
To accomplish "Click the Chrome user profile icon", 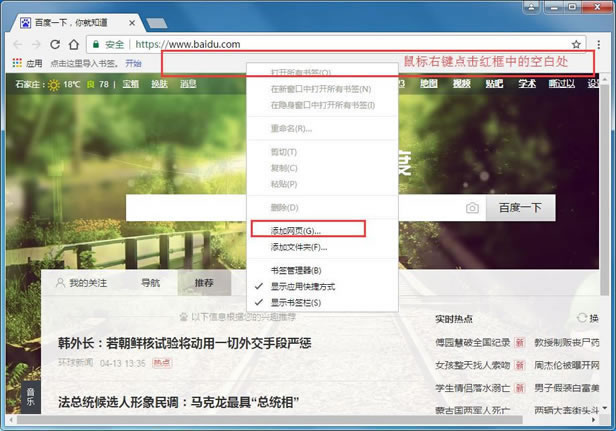I will [x=531, y=7].
